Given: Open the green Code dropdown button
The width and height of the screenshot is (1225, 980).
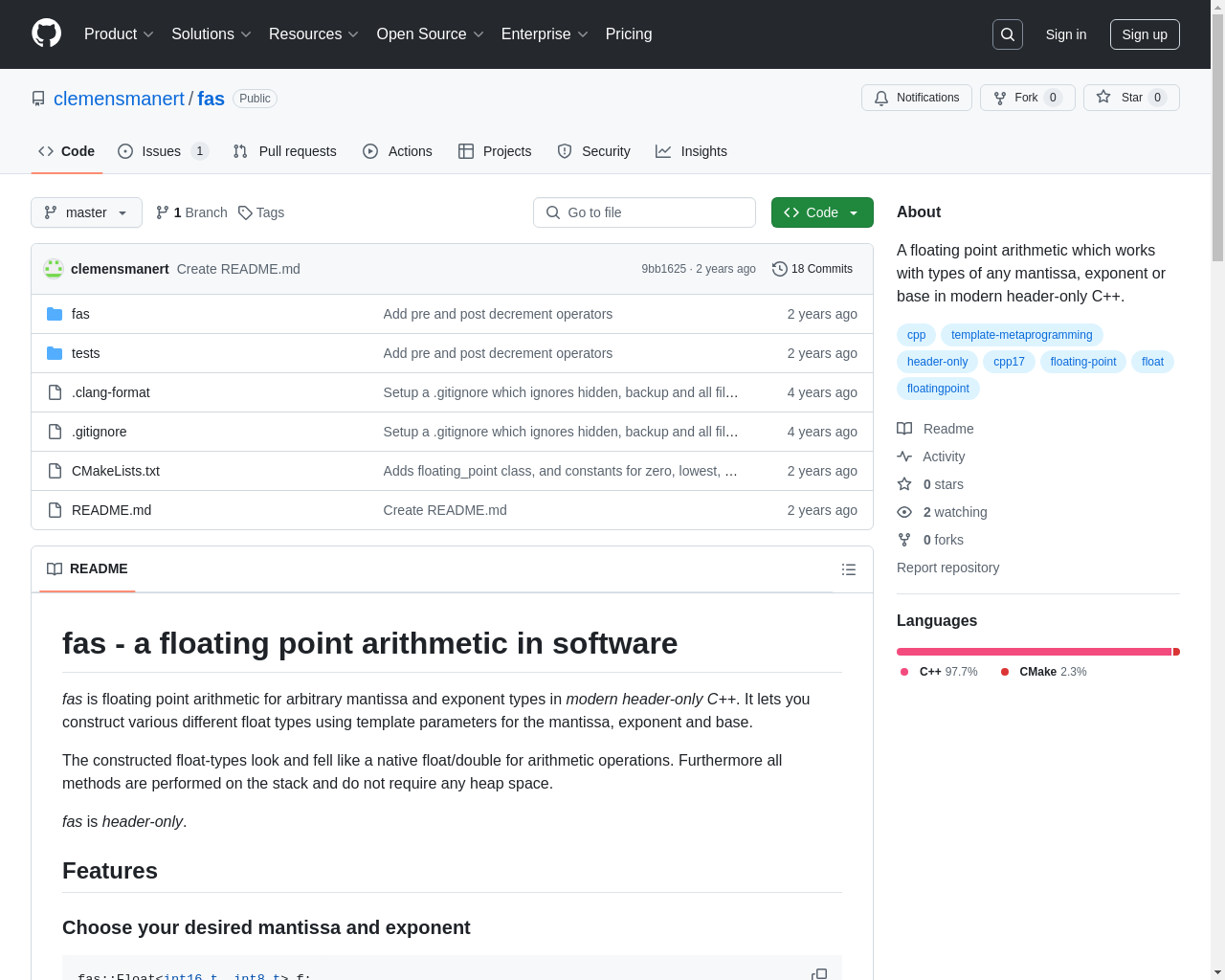Looking at the screenshot, I should pyautogui.click(x=822, y=212).
